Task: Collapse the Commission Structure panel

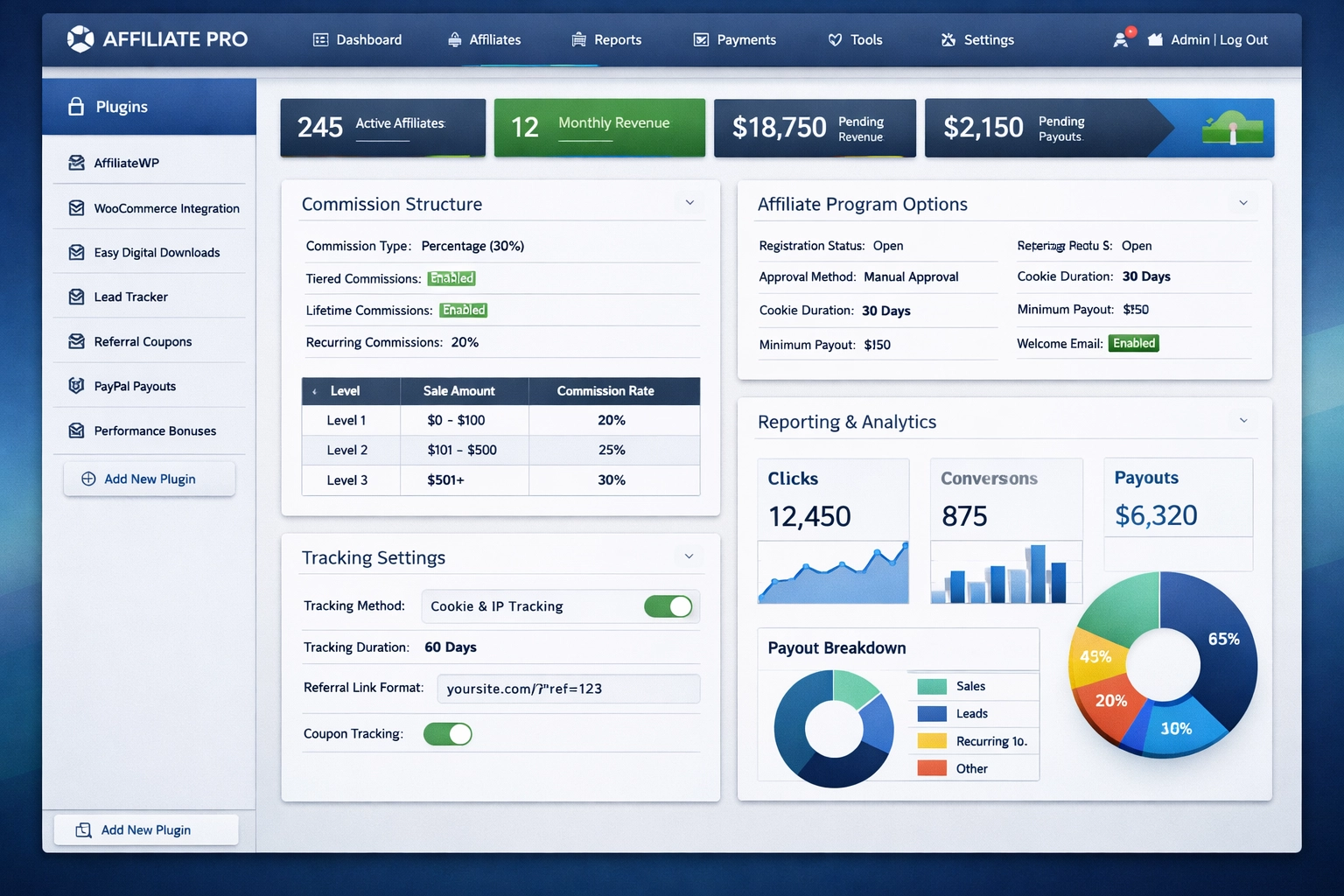Action: pyautogui.click(x=689, y=202)
